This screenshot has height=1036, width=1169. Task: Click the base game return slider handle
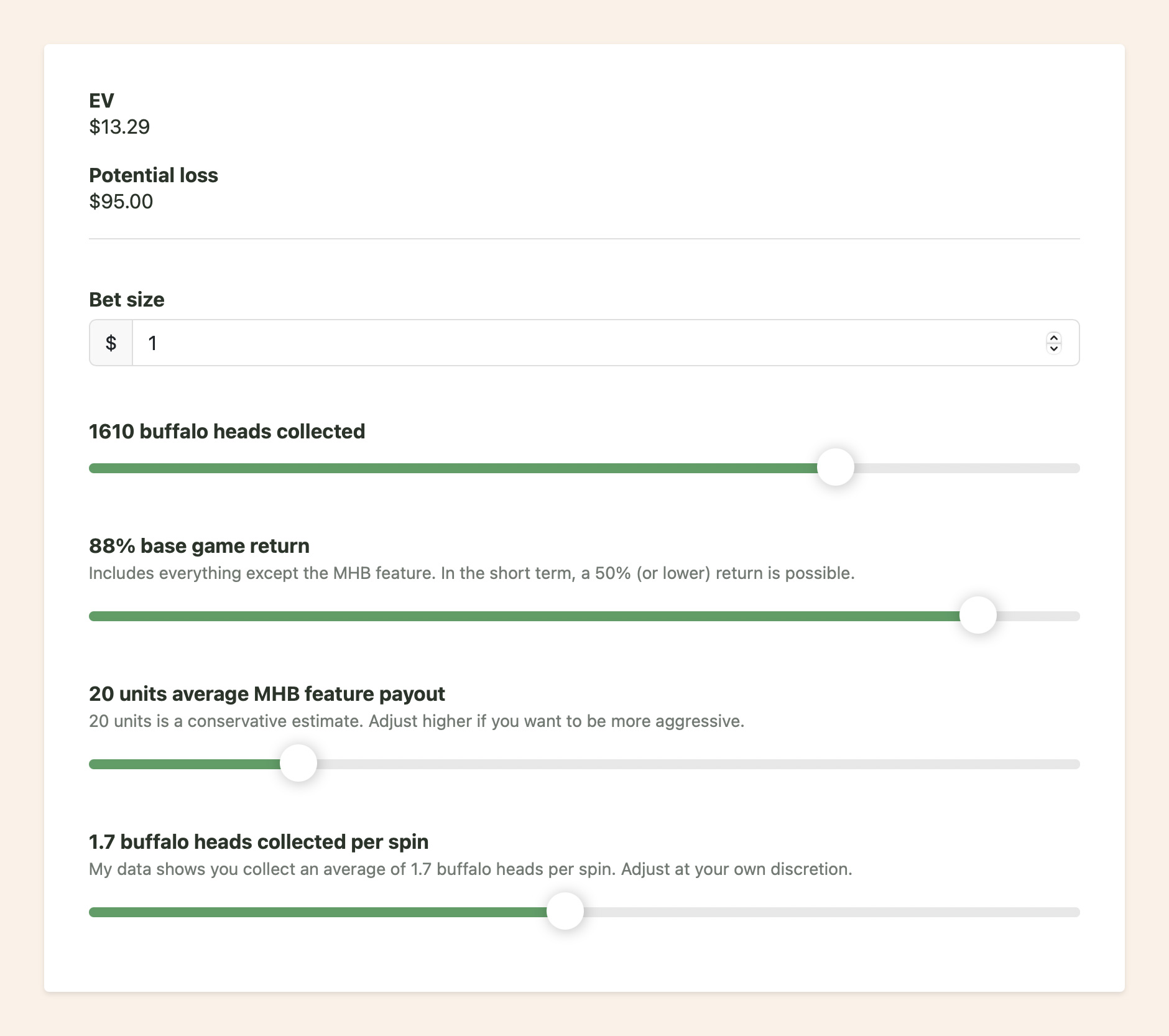coord(979,616)
